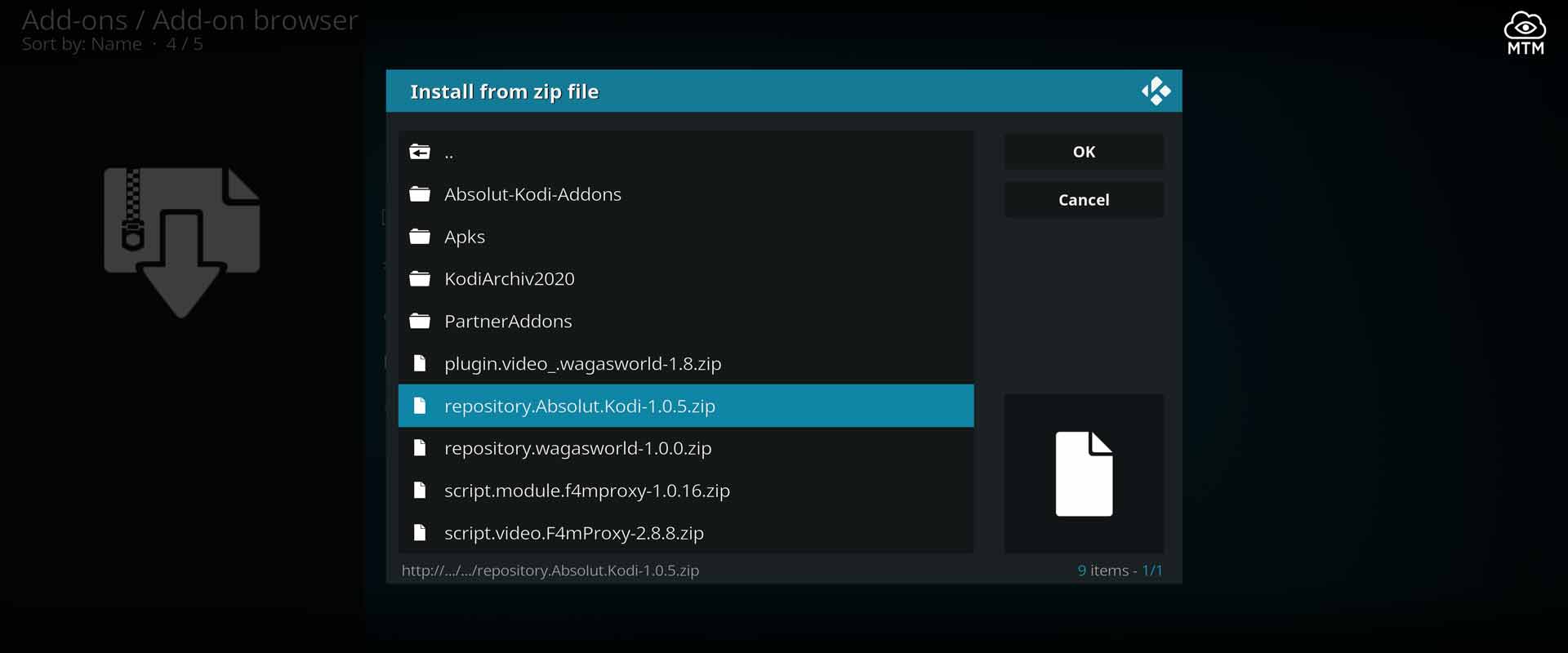Select plugin.video_.wagasworld-1.8.zip file

click(x=686, y=363)
